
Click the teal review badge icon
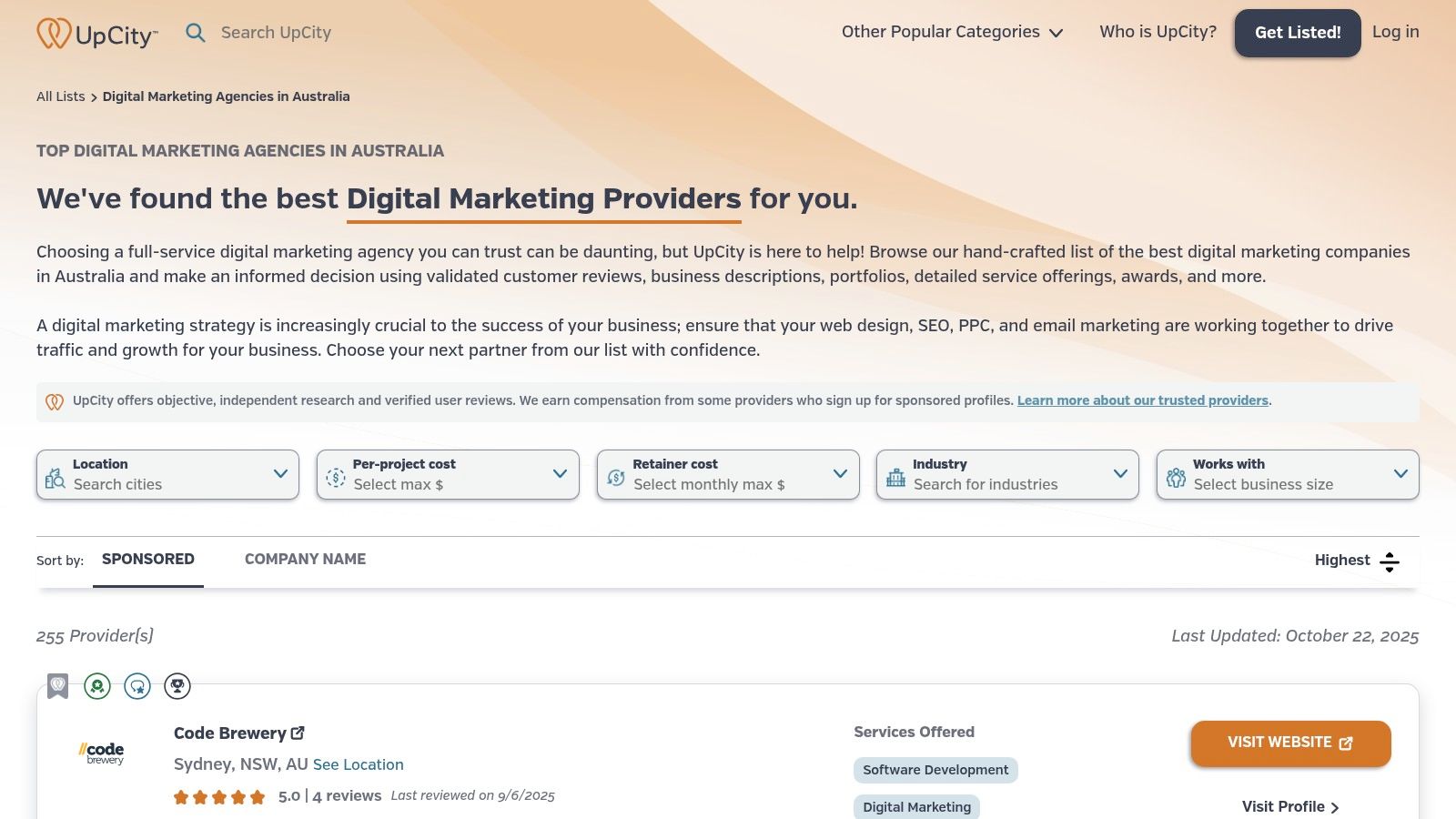pos(137,686)
